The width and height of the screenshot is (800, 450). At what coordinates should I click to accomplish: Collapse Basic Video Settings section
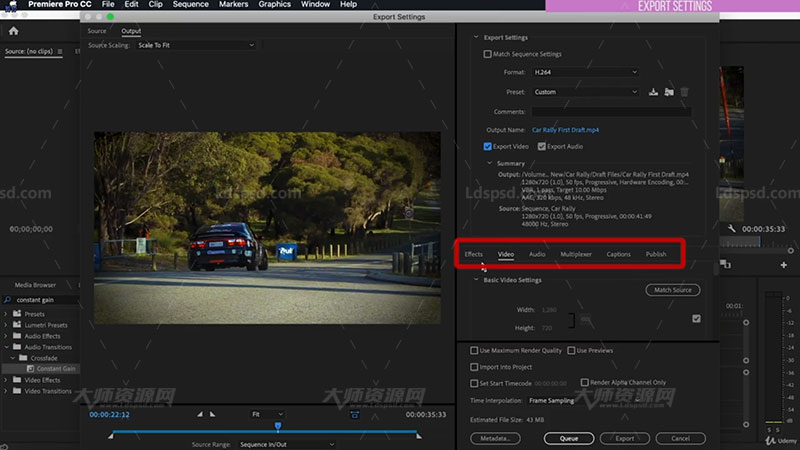(x=476, y=280)
